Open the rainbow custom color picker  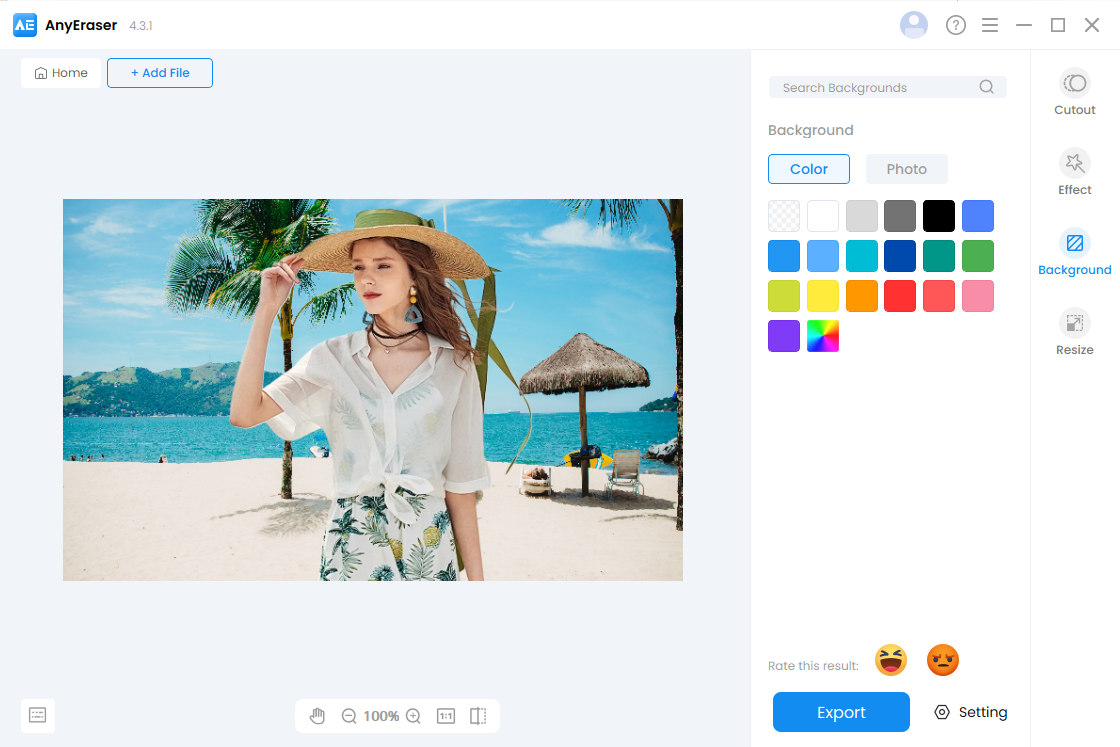(x=823, y=336)
